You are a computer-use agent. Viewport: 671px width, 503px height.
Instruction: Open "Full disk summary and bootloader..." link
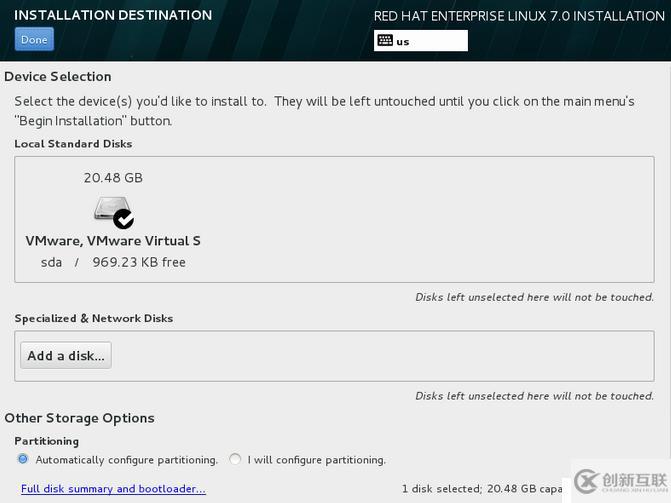(x=113, y=489)
